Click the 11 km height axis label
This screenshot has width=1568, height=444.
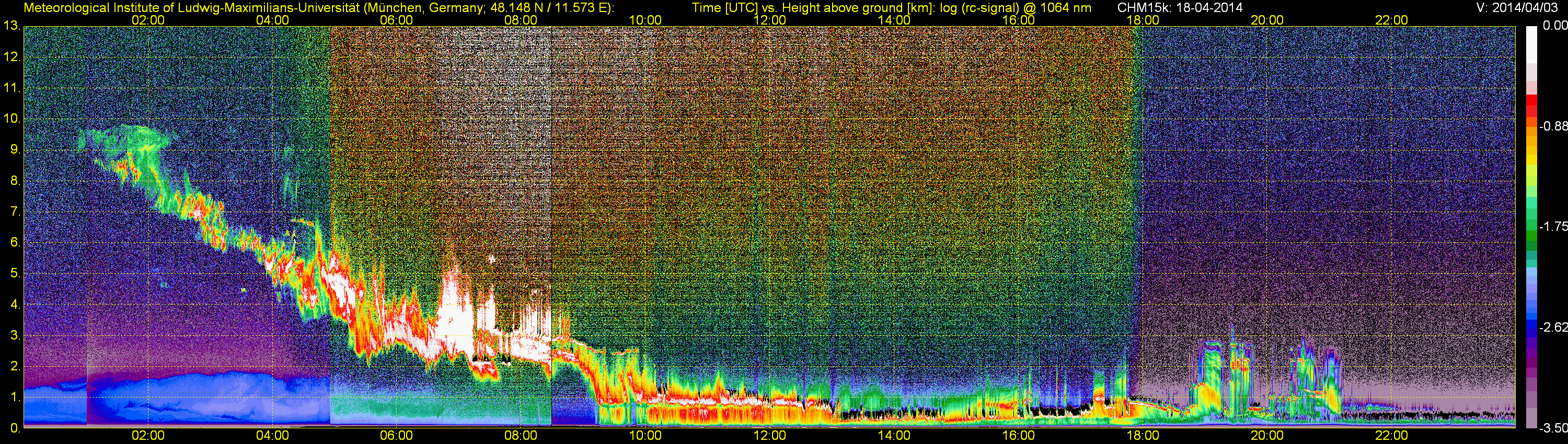[11, 88]
